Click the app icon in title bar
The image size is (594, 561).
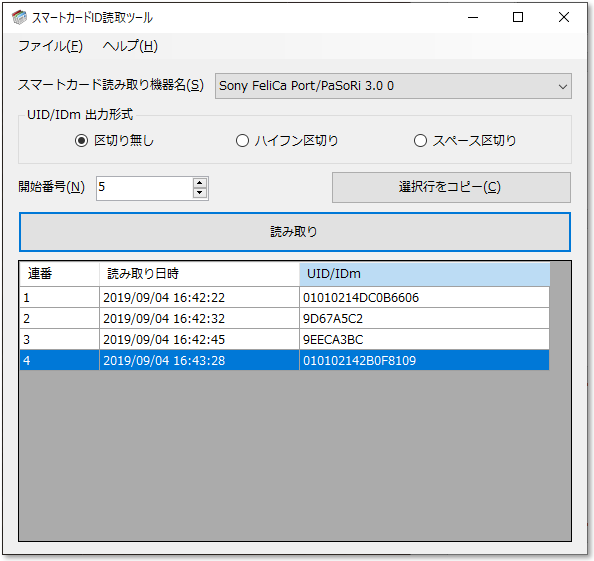19,17
